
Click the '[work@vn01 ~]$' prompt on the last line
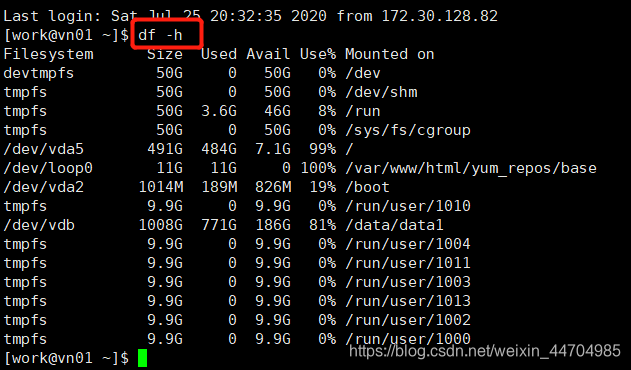tap(66, 358)
